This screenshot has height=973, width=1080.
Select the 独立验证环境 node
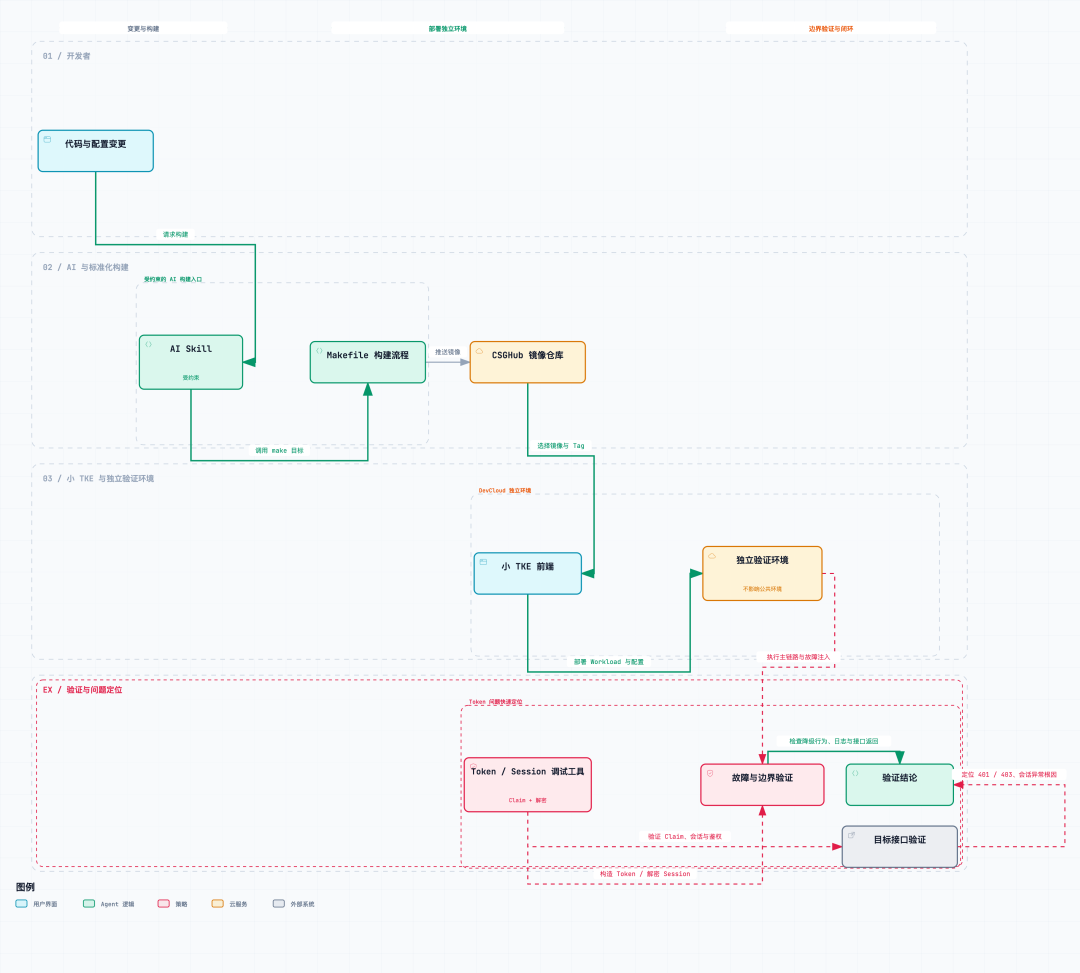pos(762,574)
